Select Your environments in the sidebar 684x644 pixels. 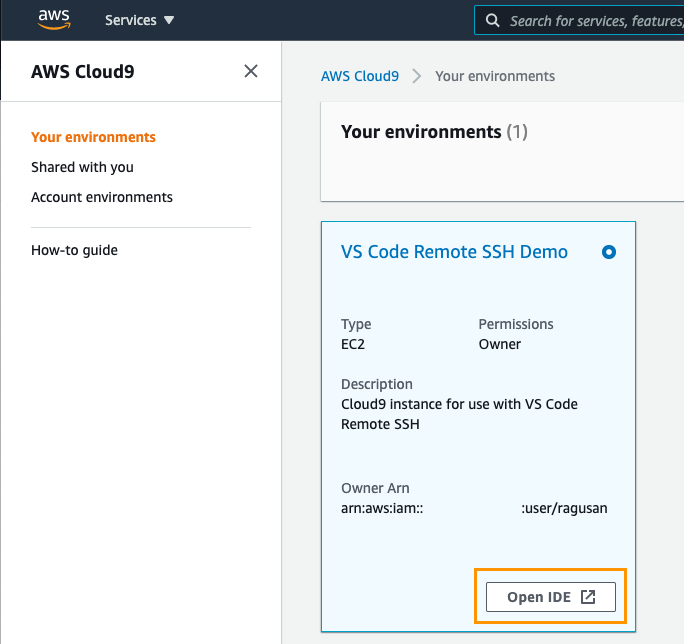(93, 137)
